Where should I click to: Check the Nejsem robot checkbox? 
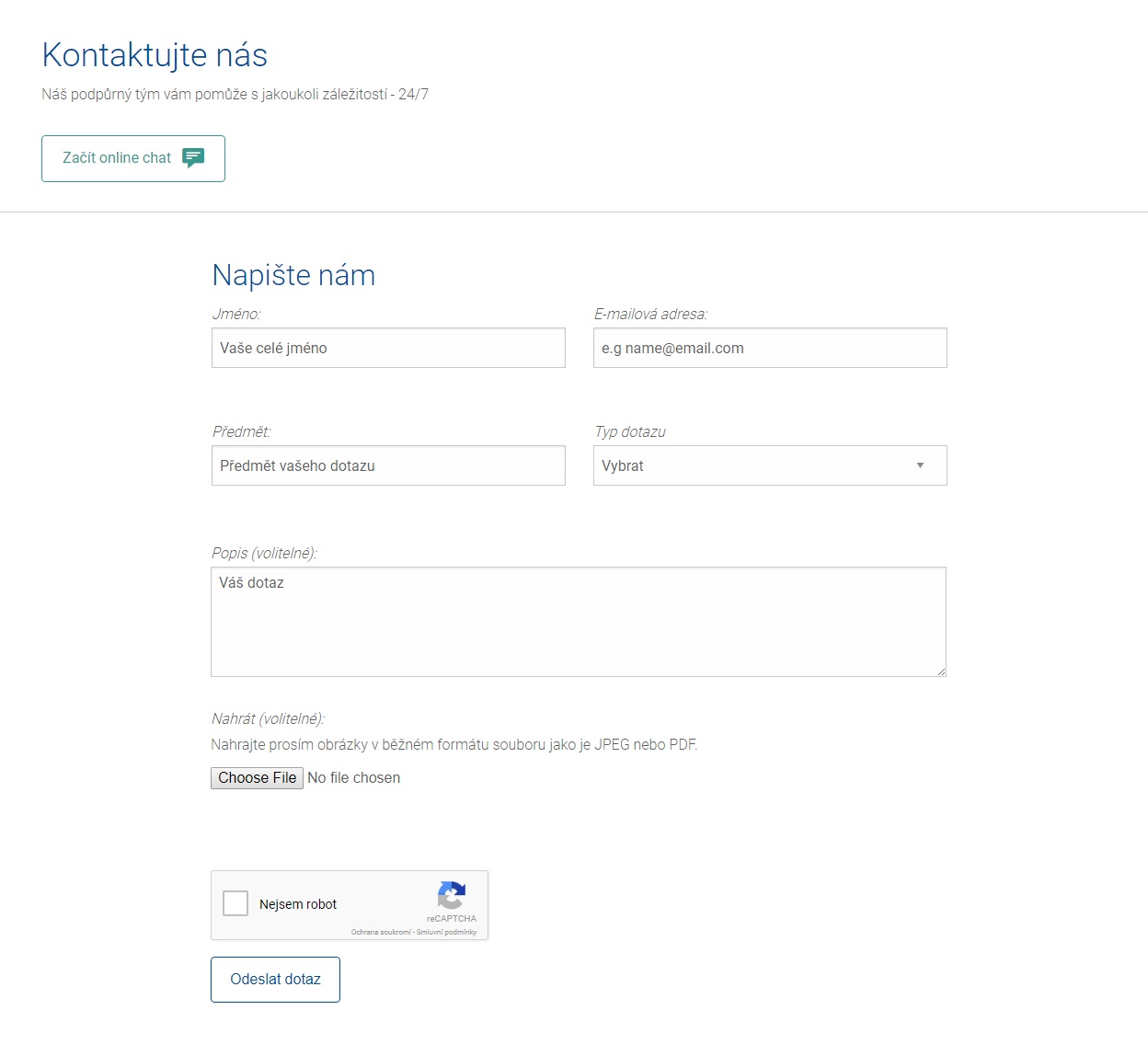pyautogui.click(x=235, y=903)
